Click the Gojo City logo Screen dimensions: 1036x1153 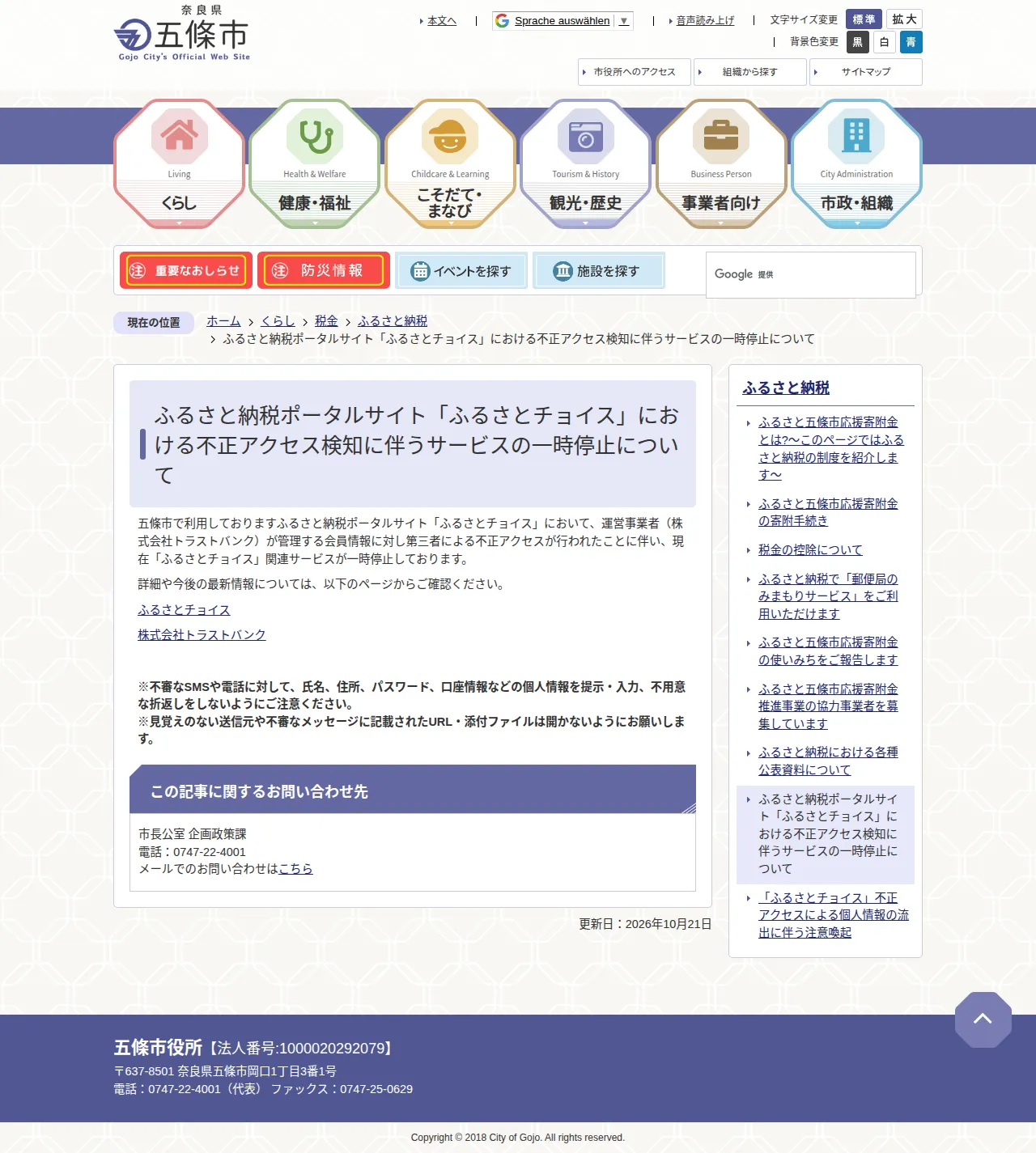(x=182, y=33)
